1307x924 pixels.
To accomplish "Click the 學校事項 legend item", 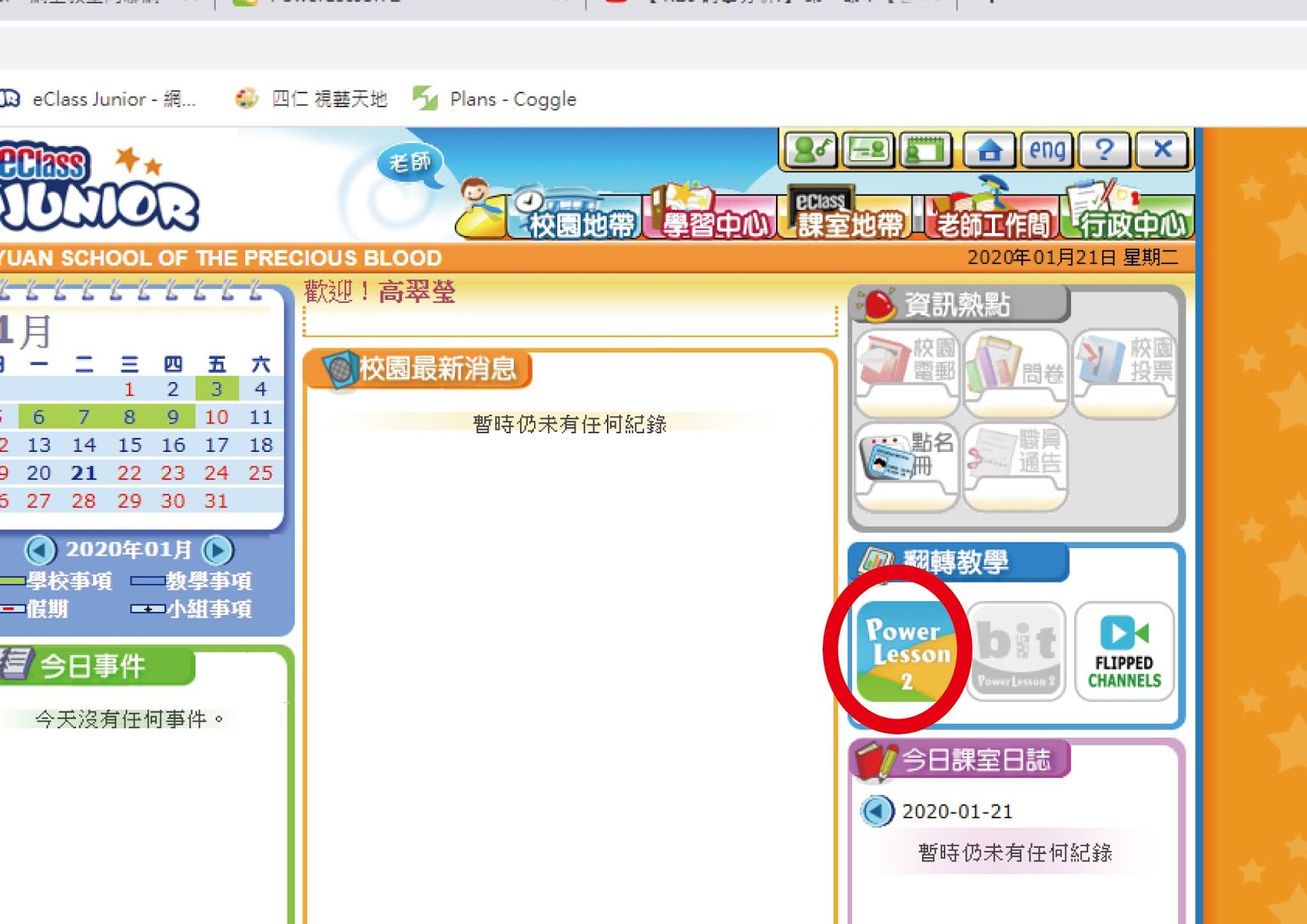I will tap(57, 581).
